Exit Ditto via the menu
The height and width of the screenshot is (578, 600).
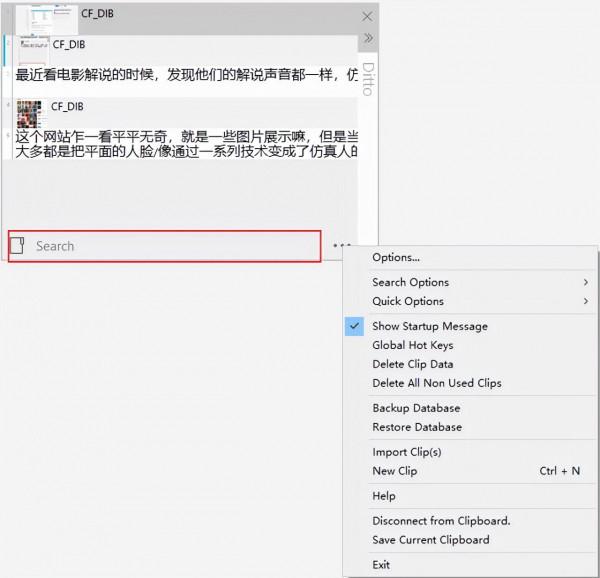pyautogui.click(x=470, y=565)
